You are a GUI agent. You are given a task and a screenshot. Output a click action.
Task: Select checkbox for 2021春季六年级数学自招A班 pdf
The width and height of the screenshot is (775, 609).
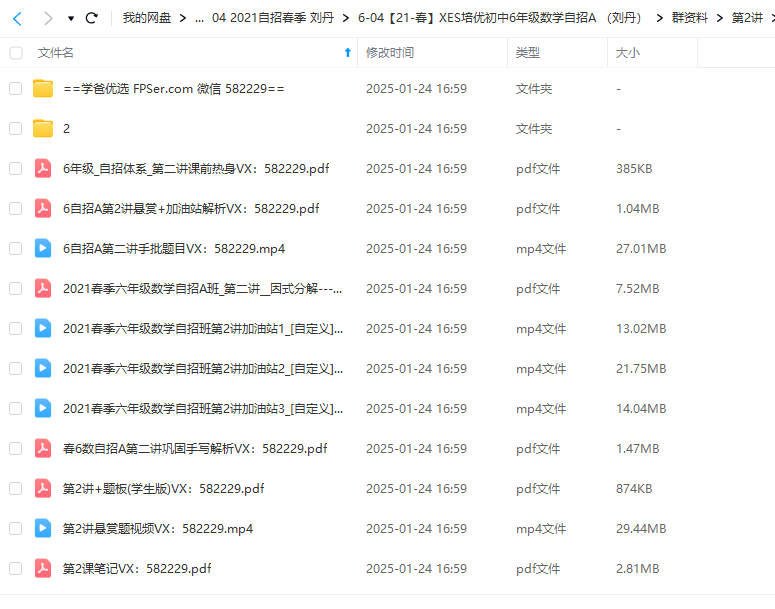[x=16, y=288]
